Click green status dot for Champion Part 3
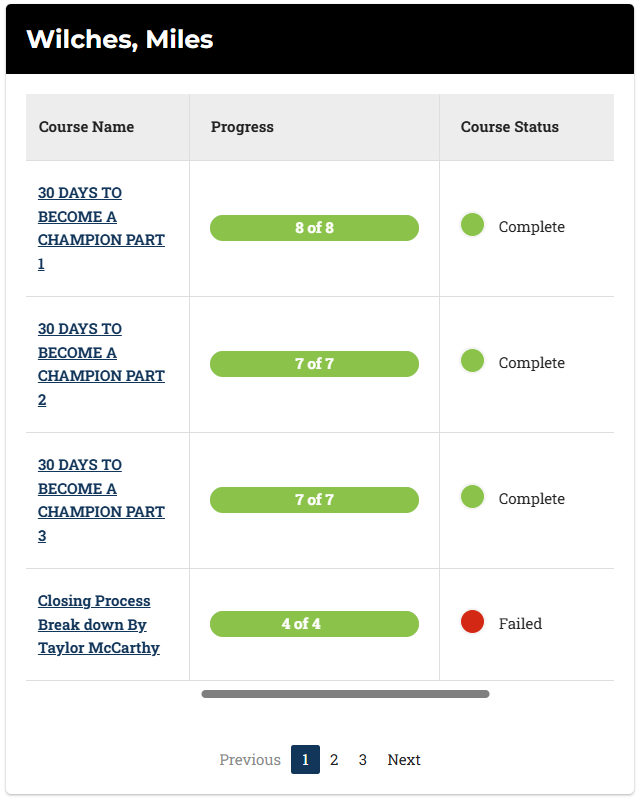The height and width of the screenshot is (801, 642). [473, 497]
